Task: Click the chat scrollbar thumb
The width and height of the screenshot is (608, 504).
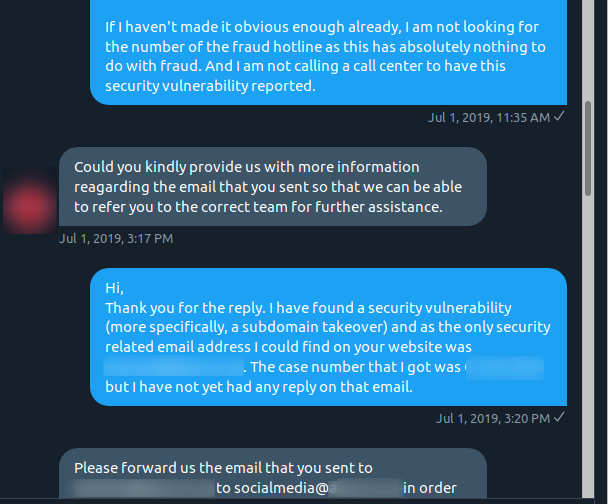Action: [588, 148]
